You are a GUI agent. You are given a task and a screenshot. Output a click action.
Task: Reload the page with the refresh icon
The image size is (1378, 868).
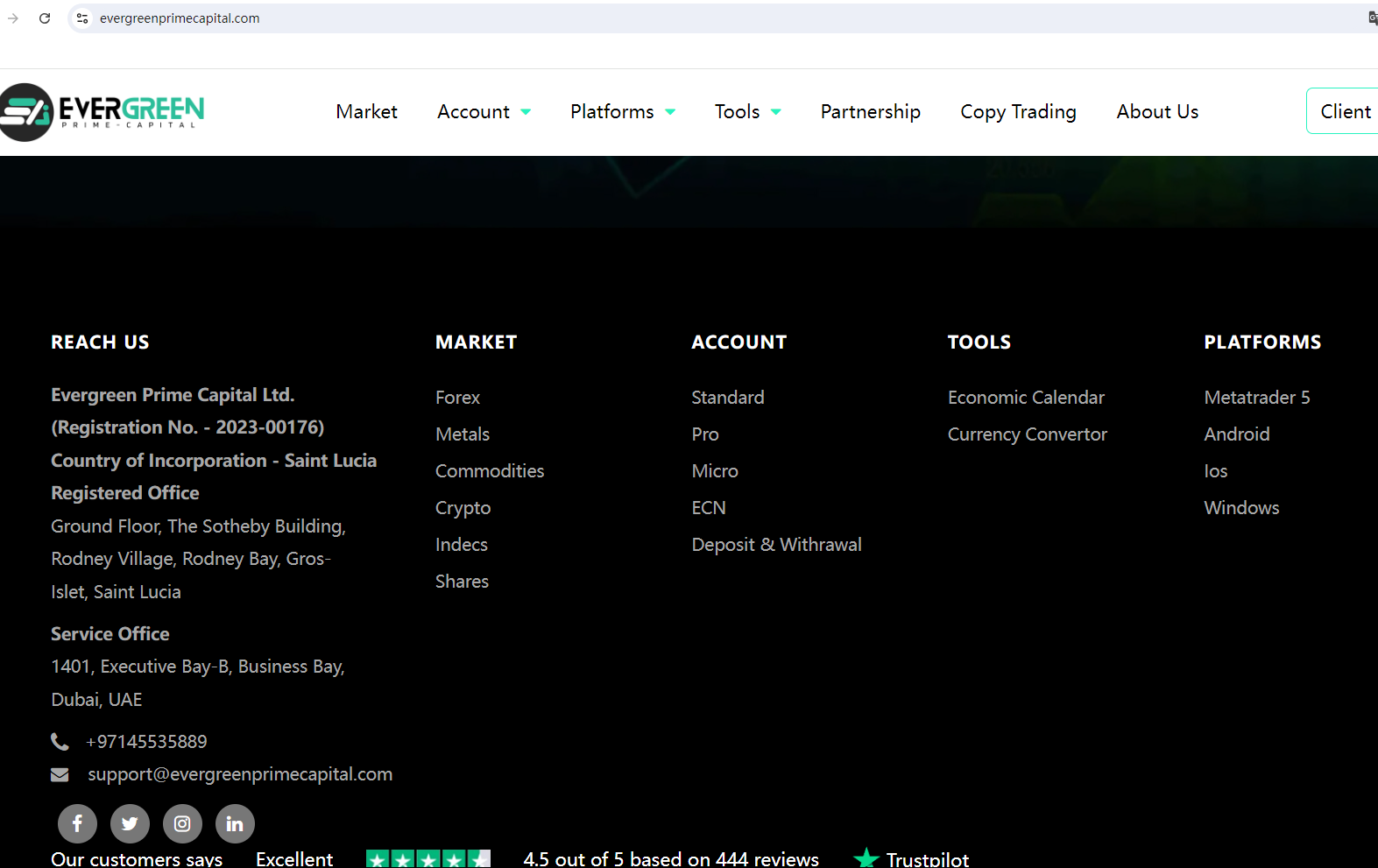45,18
